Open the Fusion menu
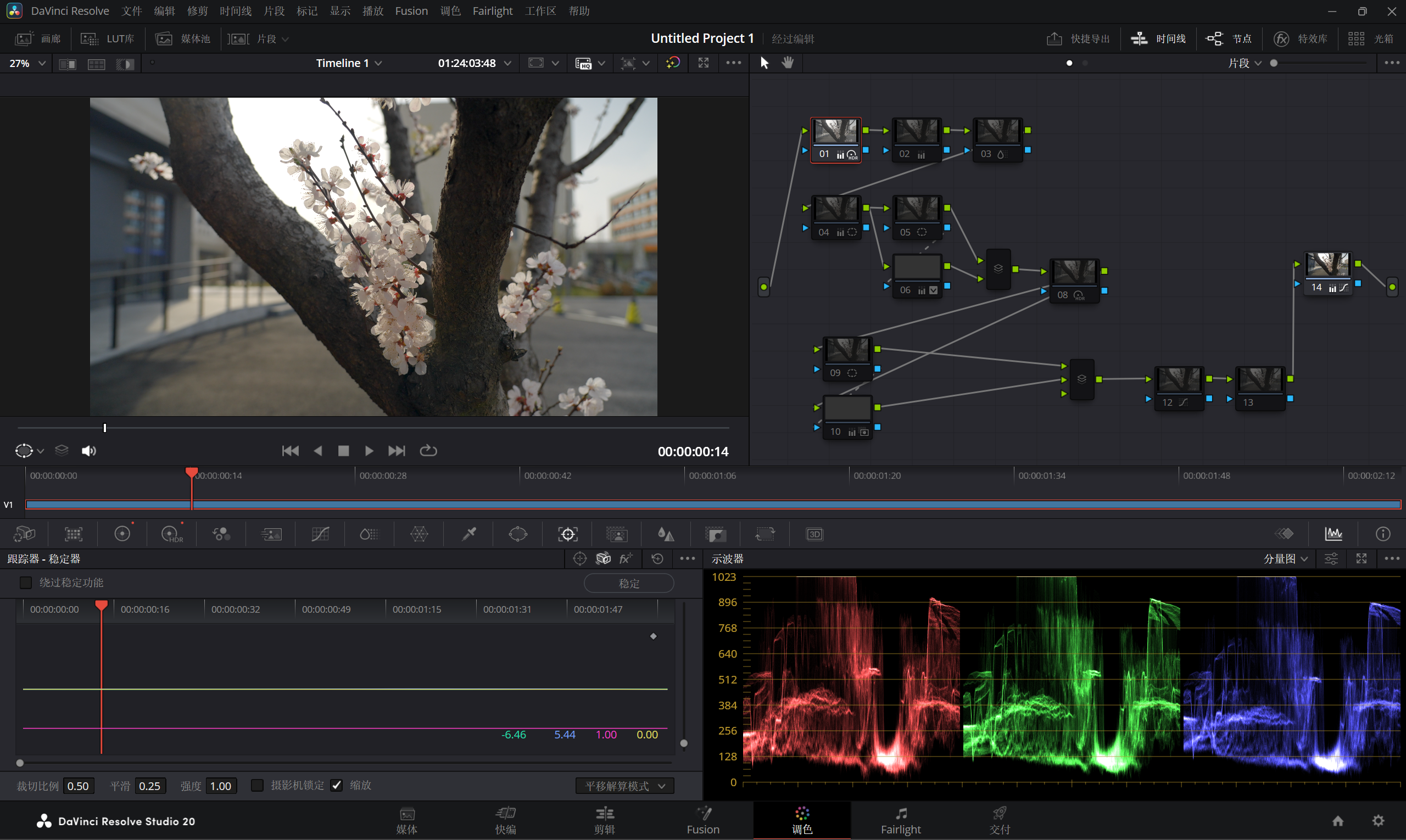Viewport: 1406px width, 840px height. 411,11
